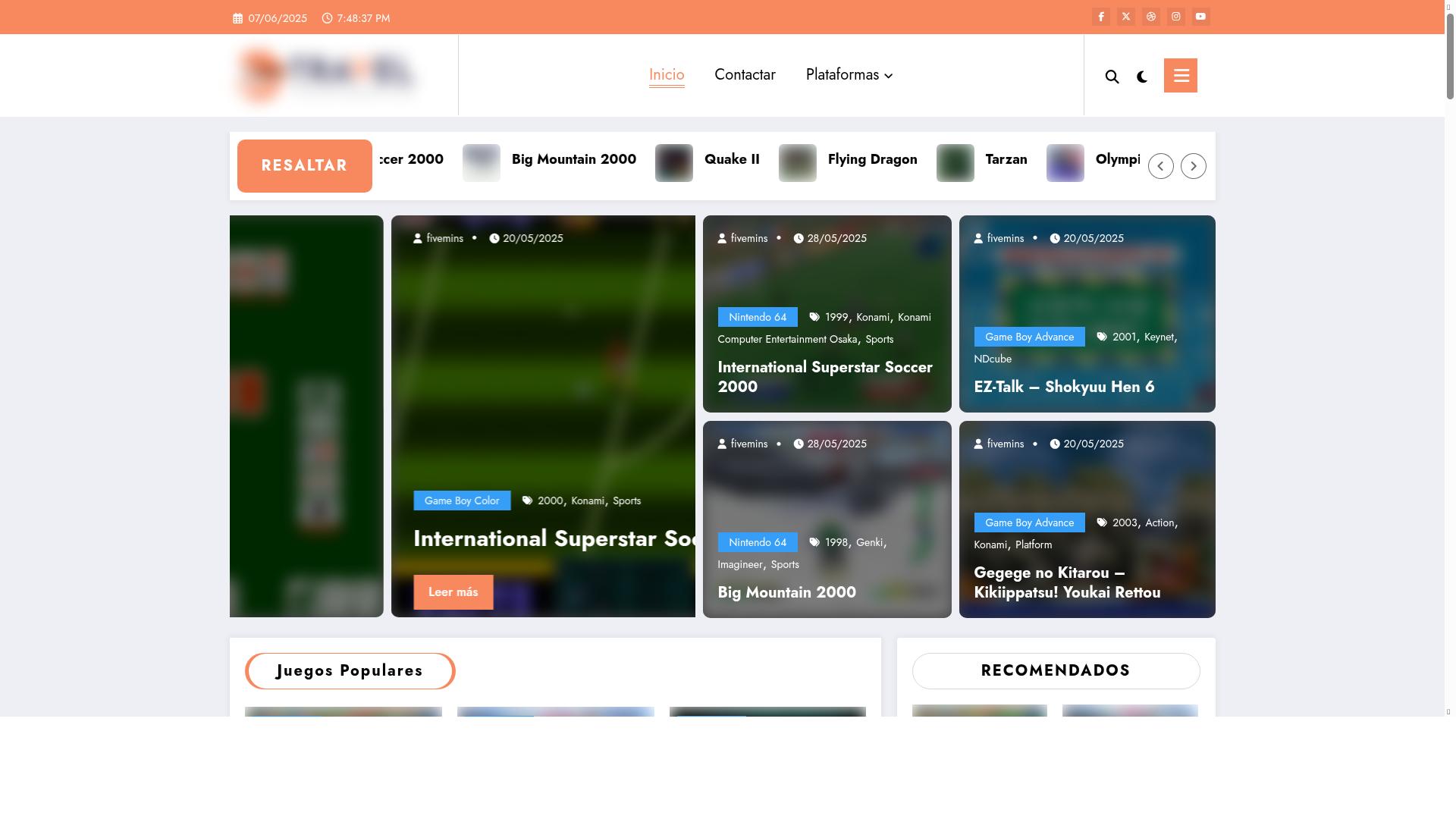Select the Game Boy Color category tag
The height and width of the screenshot is (819, 1456).
(x=461, y=500)
